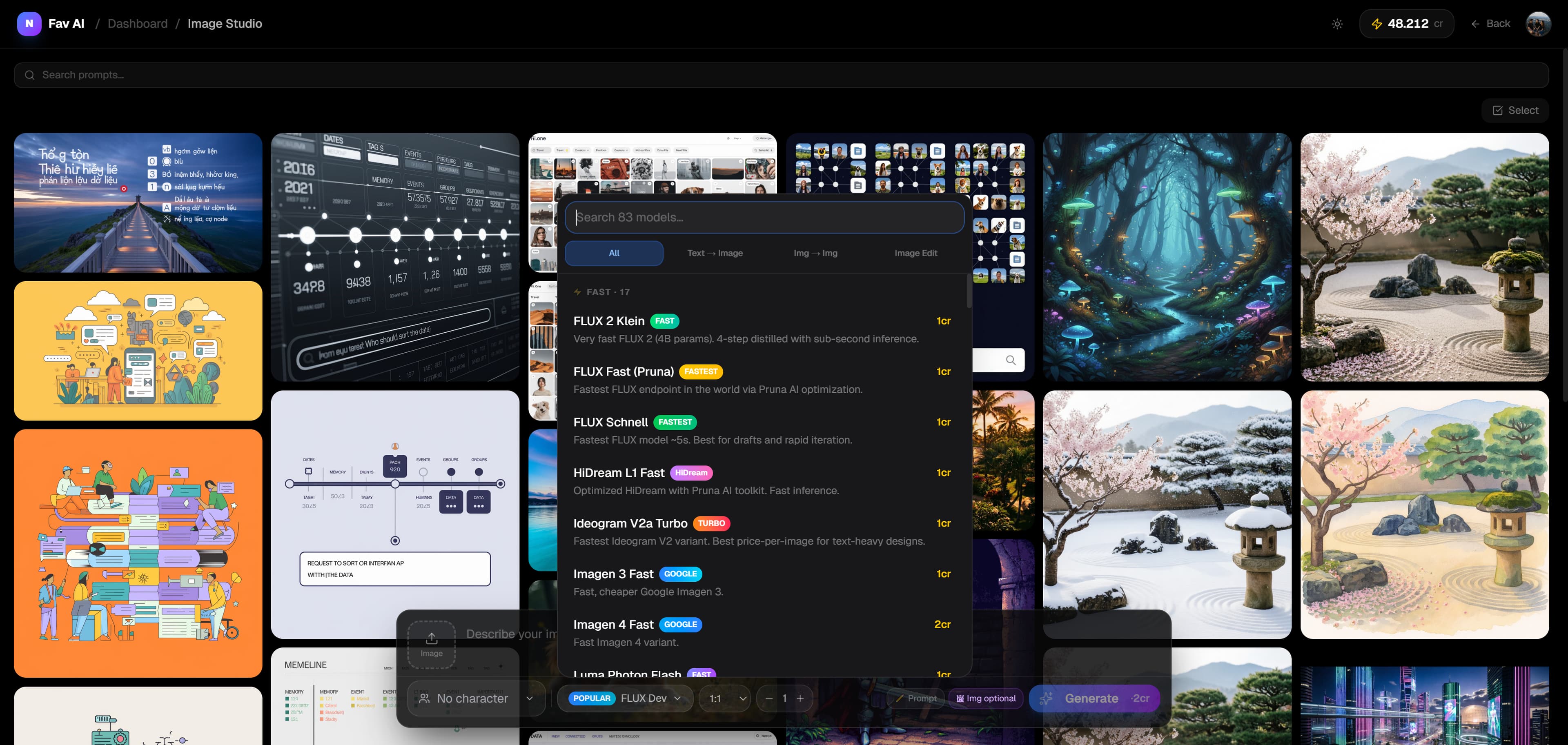Click the lightning icon beside FAST · 17
Viewport: 1568px width, 745px height.
pyautogui.click(x=577, y=292)
